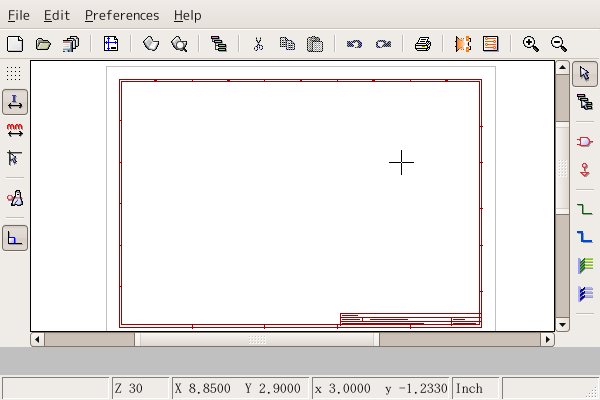
Task: Open the Help menu
Action: coord(187,15)
